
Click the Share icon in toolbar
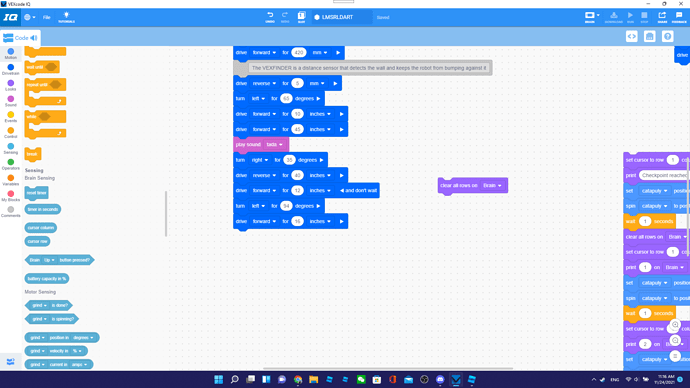pyautogui.click(x=662, y=17)
